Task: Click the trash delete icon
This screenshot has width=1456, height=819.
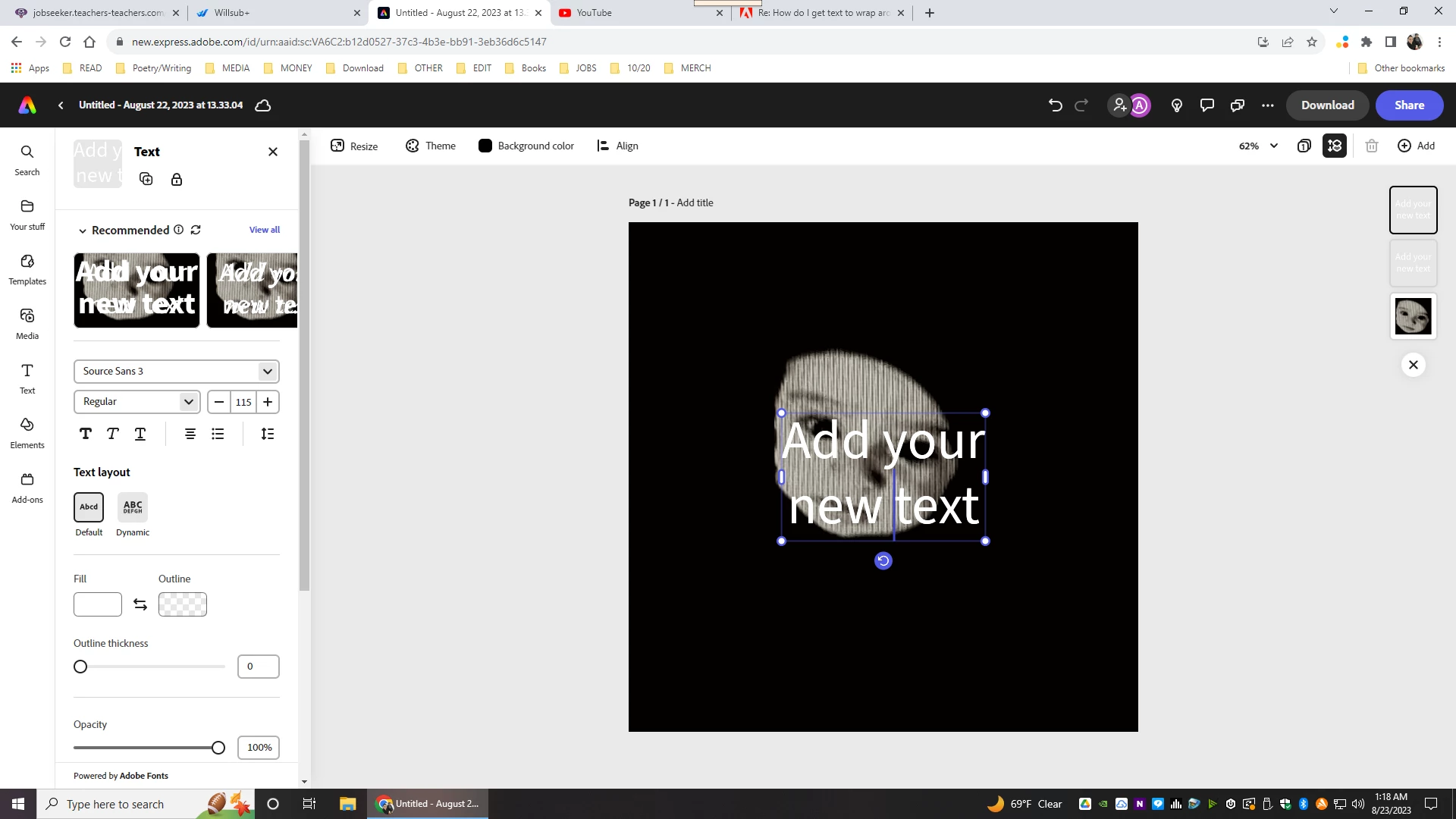Action: coord(1371,146)
